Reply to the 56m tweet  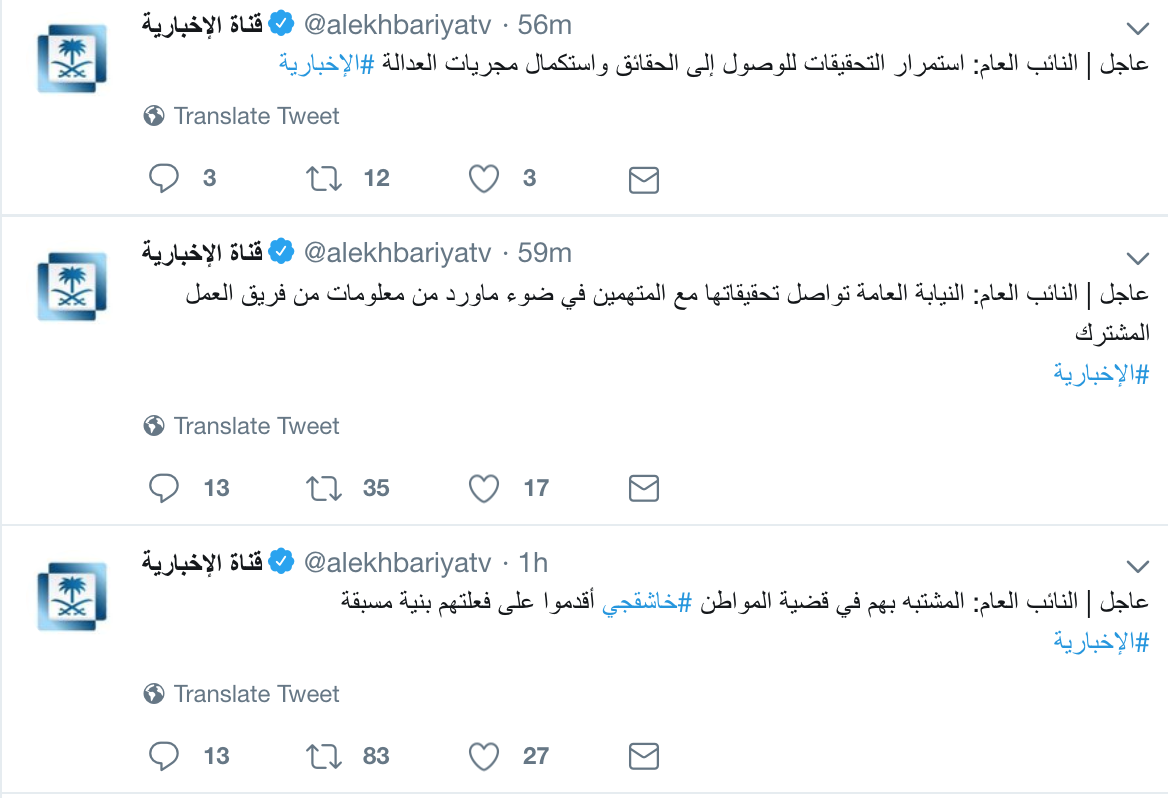pyautogui.click(x=164, y=179)
